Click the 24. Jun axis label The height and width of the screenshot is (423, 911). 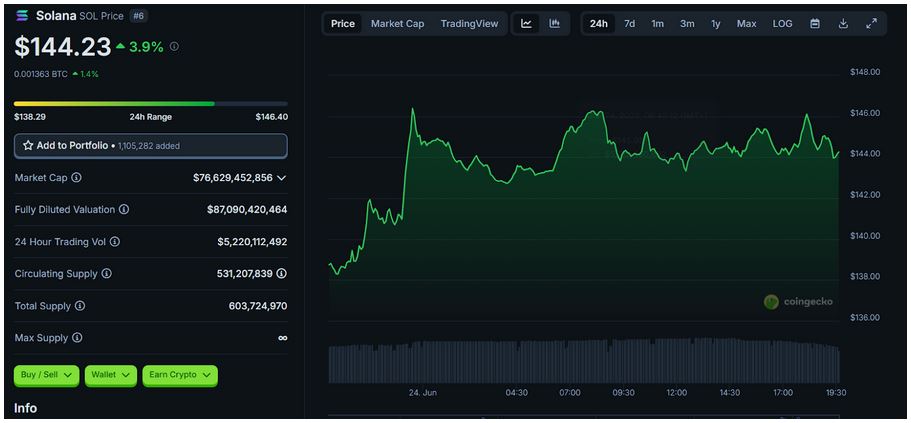(x=422, y=393)
